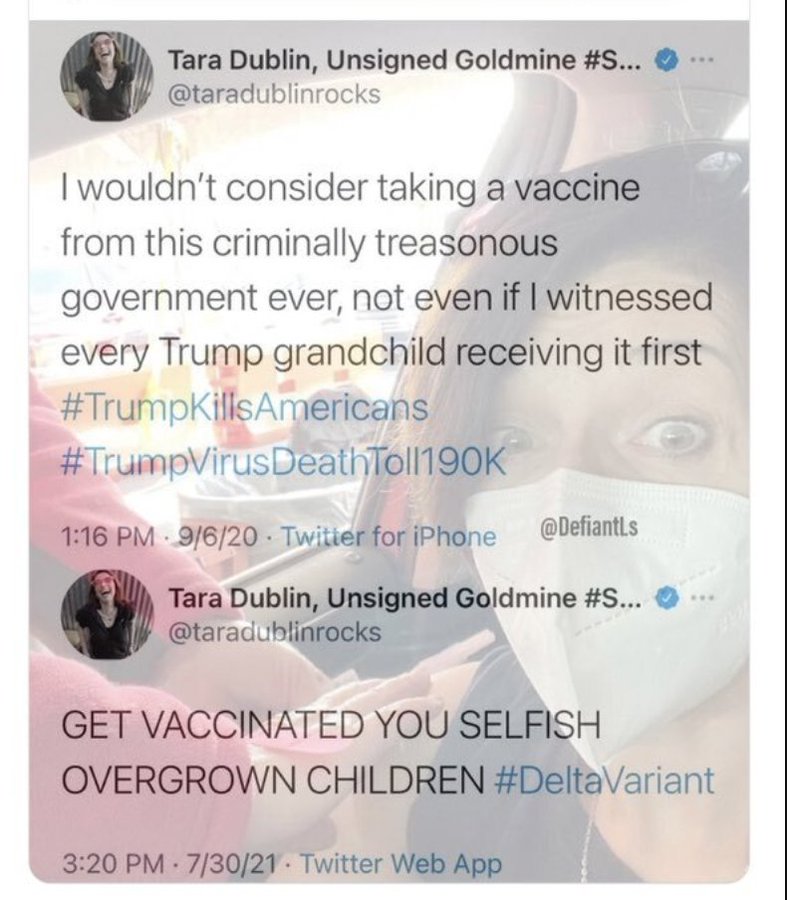Open the #TrumpKillsAmericans hashtag
Image resolution: width=787 pixels, height=900 pixels.
click(x=245, y=408)
